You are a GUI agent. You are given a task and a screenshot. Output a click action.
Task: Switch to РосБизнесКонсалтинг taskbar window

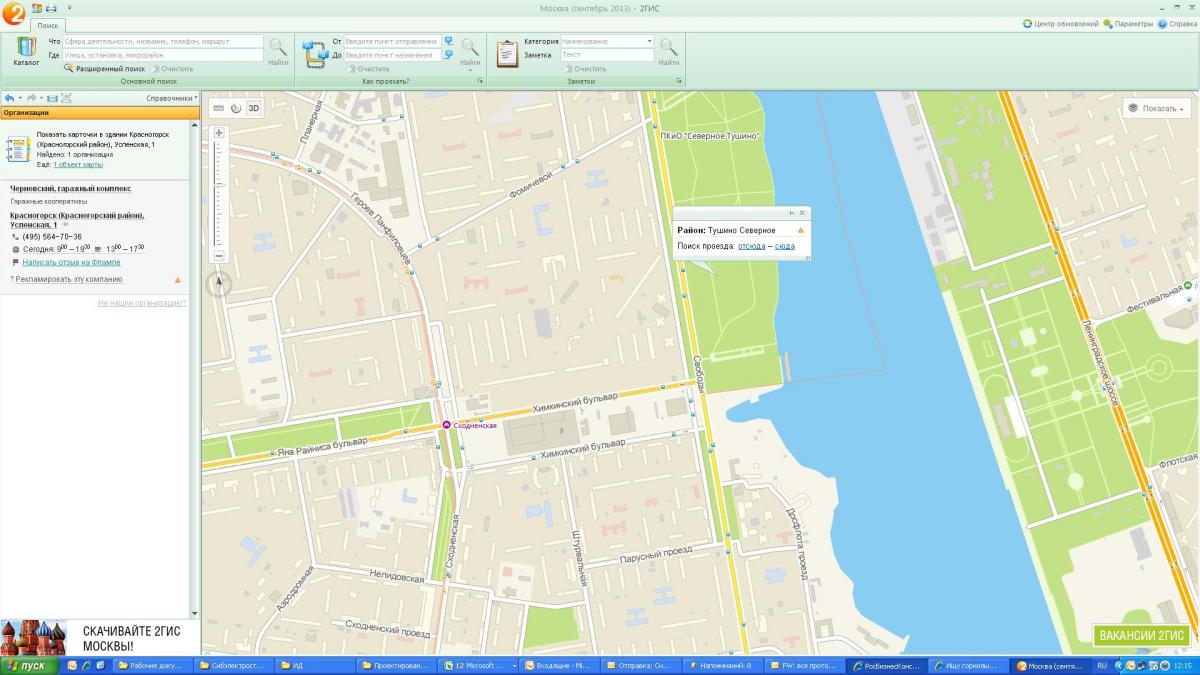(886, 665)
